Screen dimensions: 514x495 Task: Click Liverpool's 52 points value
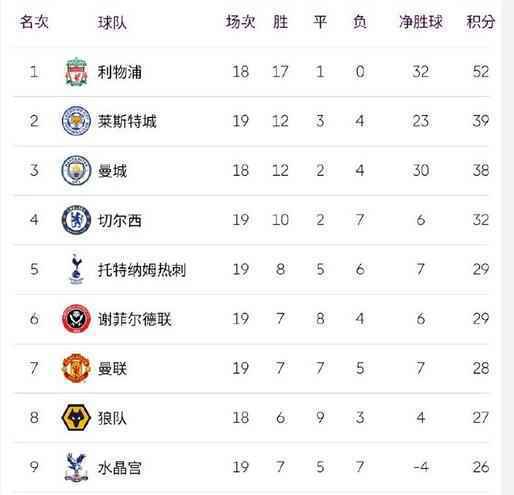coord(480,72)
